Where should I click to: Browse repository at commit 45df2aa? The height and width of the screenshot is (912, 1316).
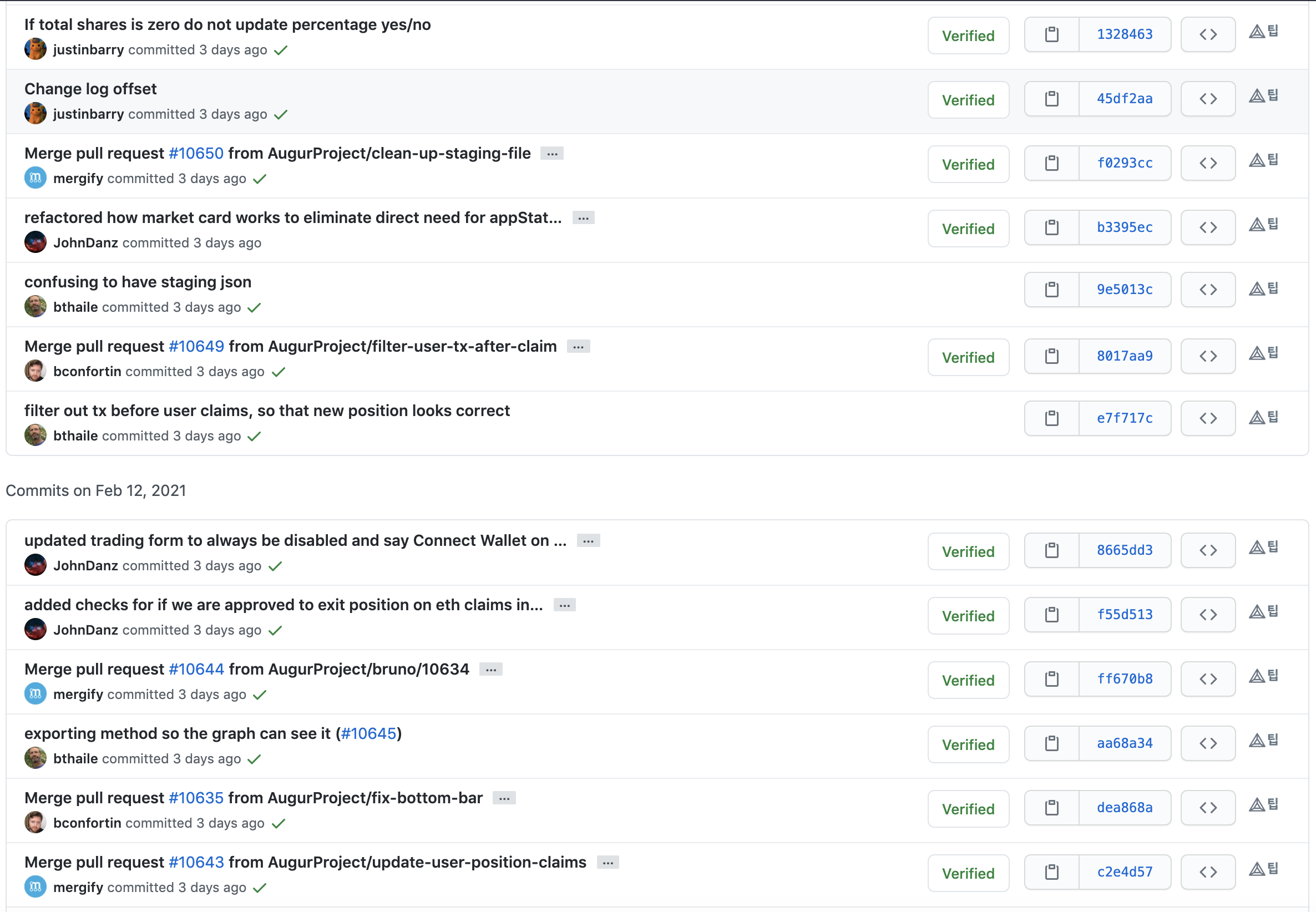coord(1207,99)
